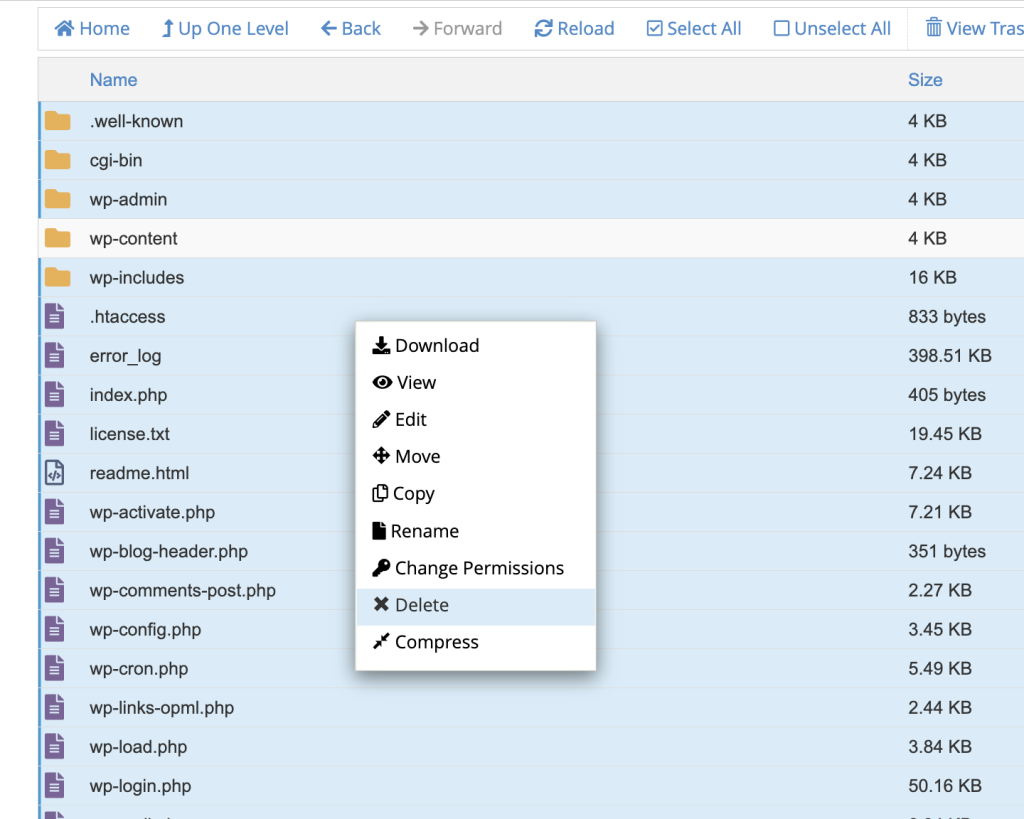Choose Compress from the context menu
This screenshot has height=819, width=1024.
[x=426, y=642]
